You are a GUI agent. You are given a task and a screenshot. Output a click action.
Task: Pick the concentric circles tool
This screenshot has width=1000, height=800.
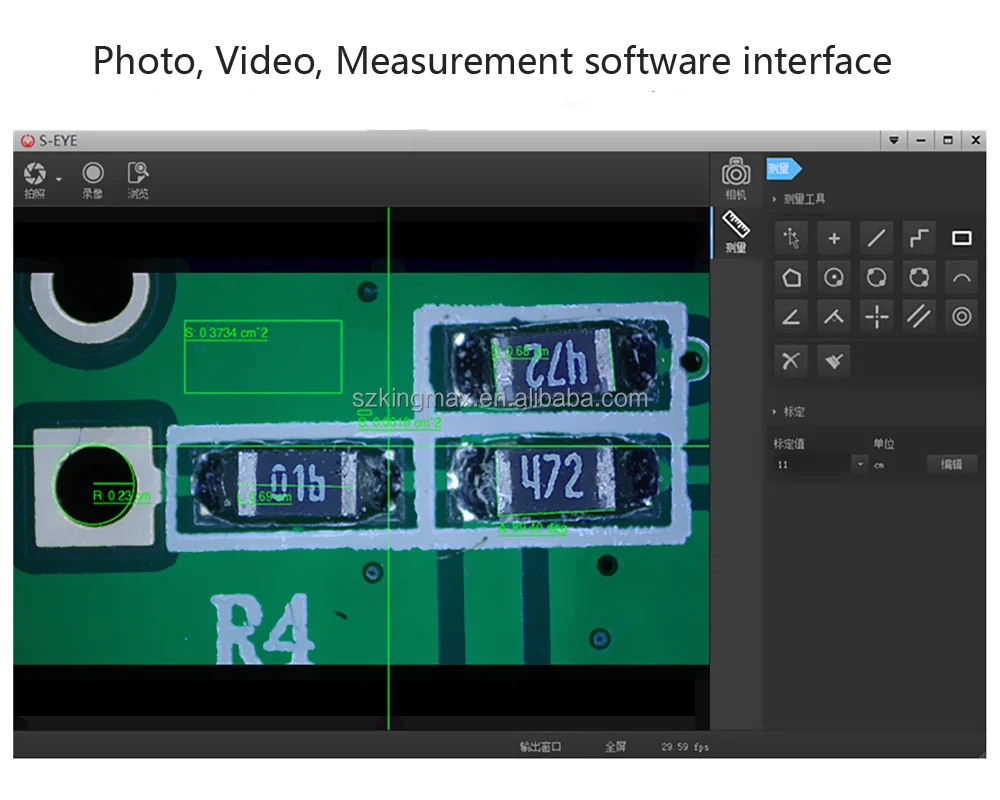click(x=962, y=317)
